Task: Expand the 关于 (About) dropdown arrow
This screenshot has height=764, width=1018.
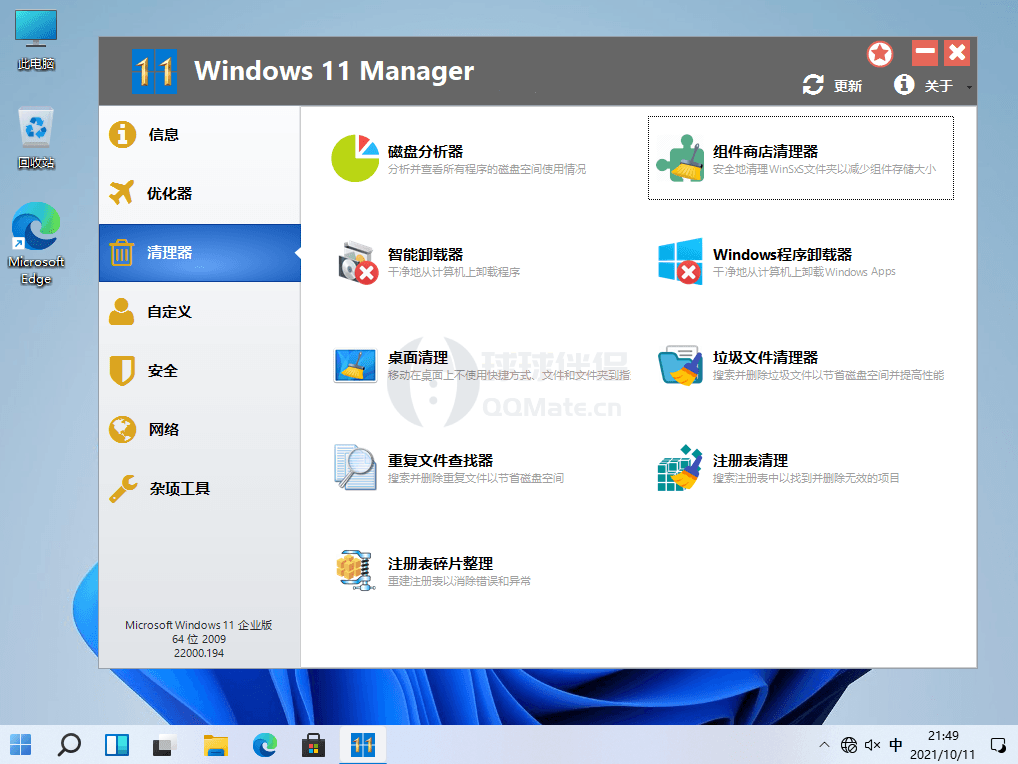Action: [969, 87]
